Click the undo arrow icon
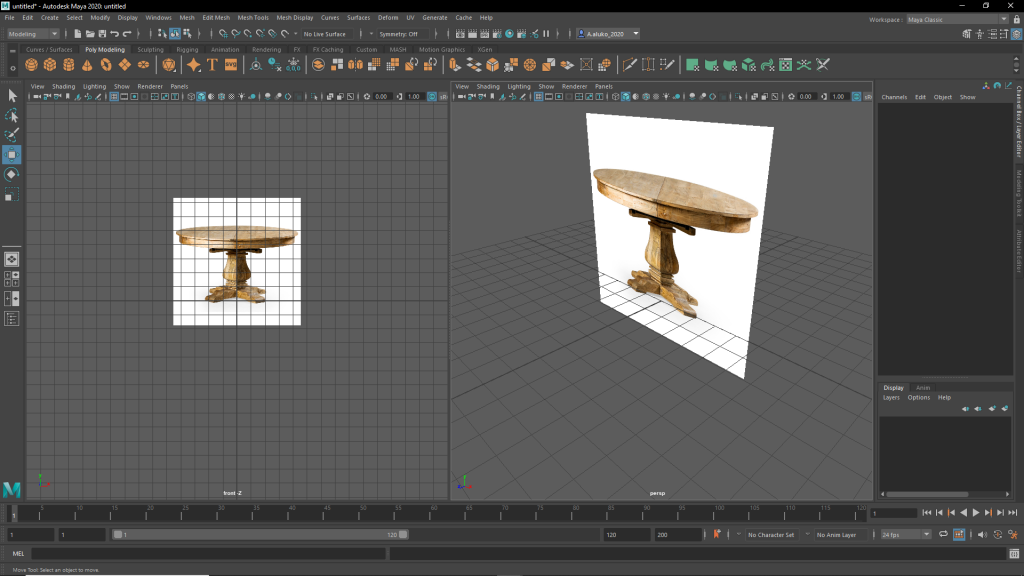Screen dimensions: 1024x576 114,34
